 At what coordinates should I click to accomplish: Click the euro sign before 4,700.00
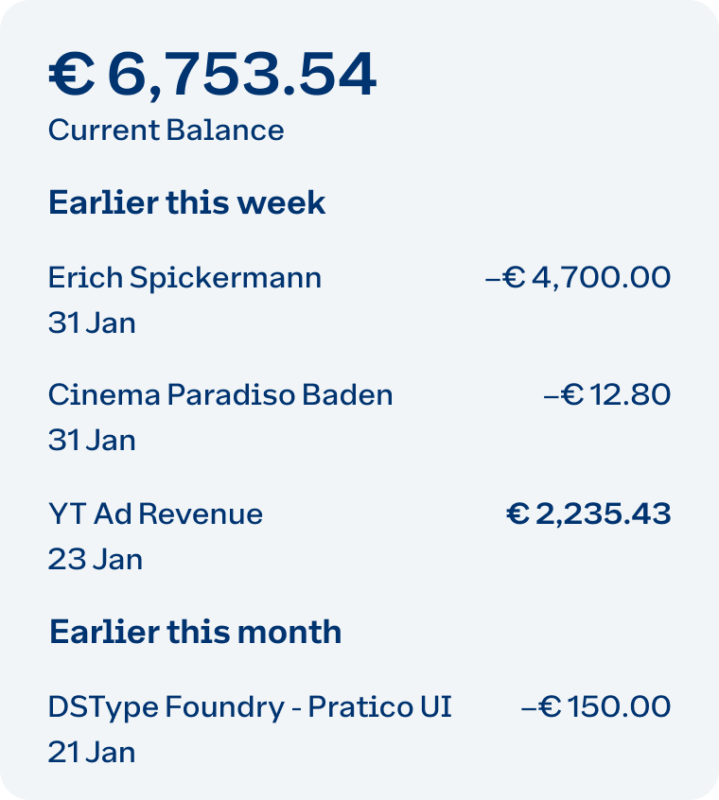coord(514,277)
